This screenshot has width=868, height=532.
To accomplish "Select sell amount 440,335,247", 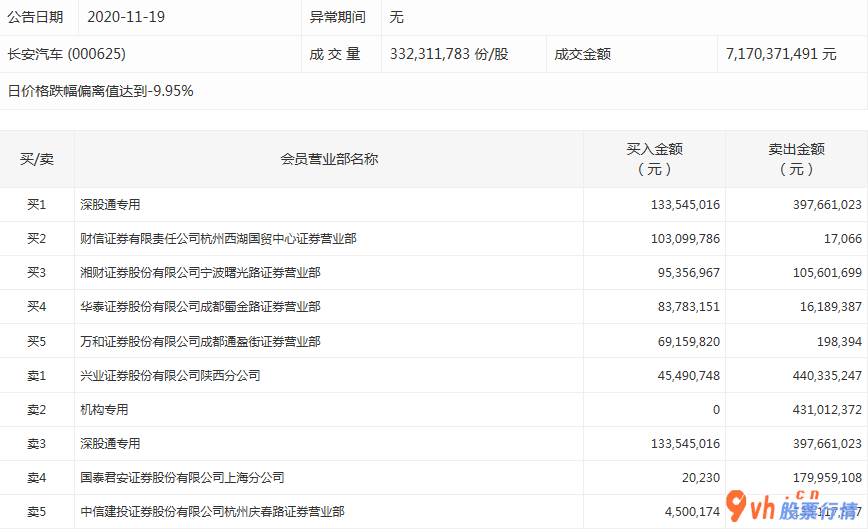I will click(x=827, y=376).
